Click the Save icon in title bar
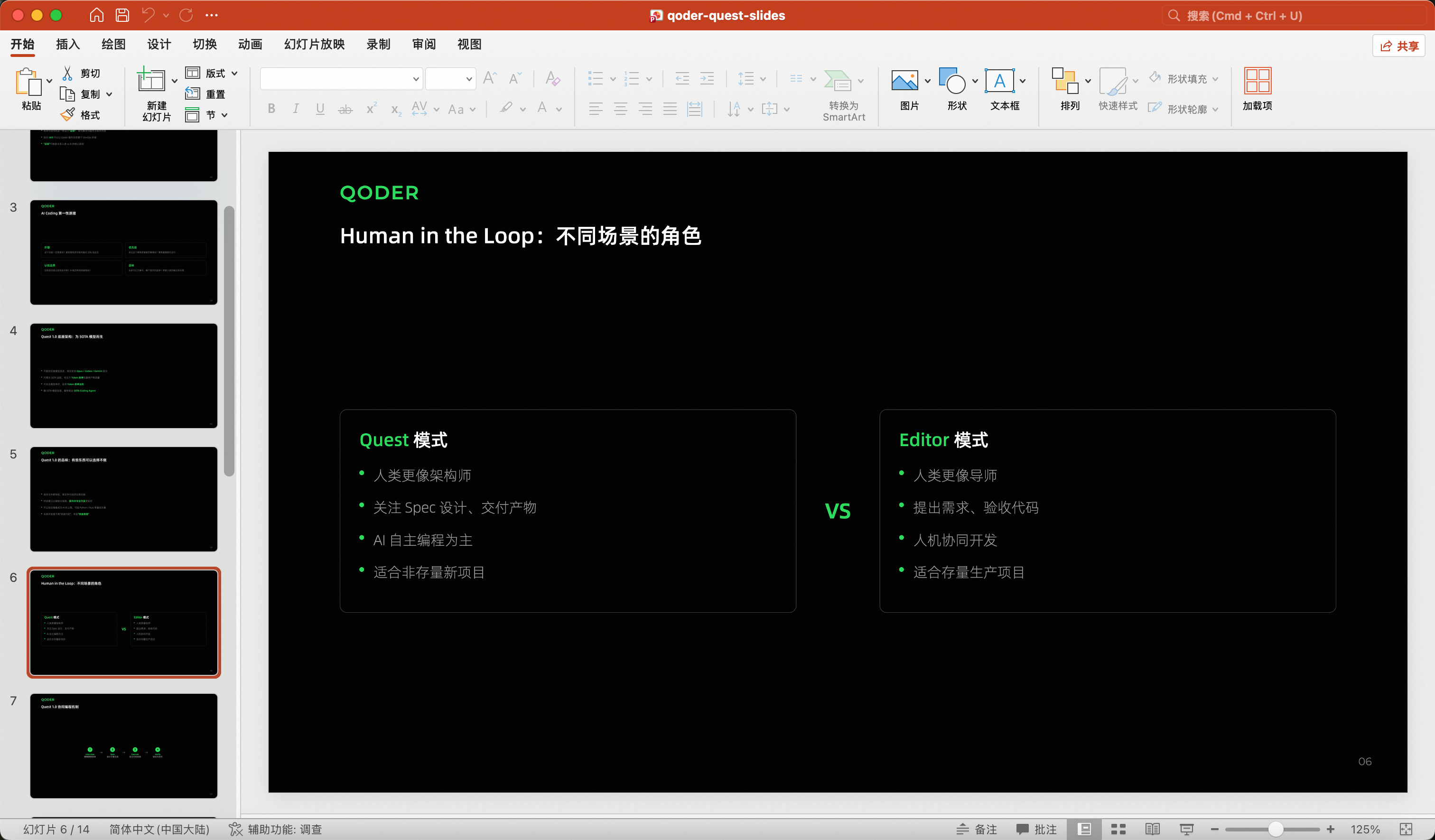1435x840 pixels. pyautogui.click(x=122, y=15)
